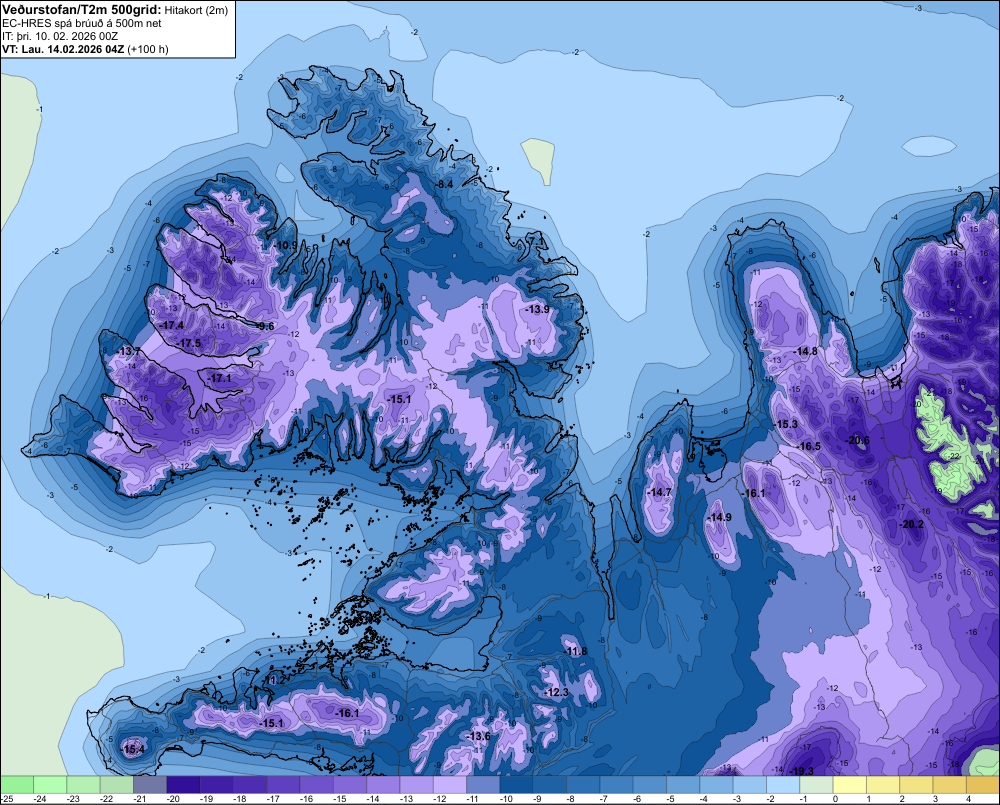Image resolution: width=1000 pixels, height=805 pixels.
Task: Click the -15.4 temperature value on the map
Action: (x=133, y=750)
